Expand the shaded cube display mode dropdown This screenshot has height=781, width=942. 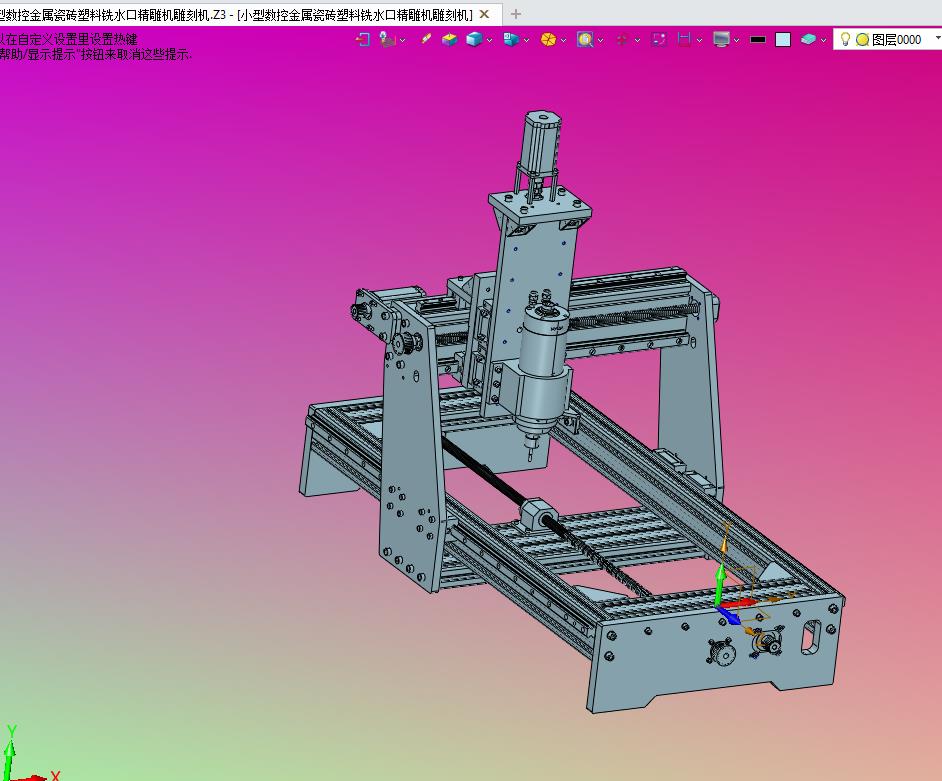tap(490, 40)
